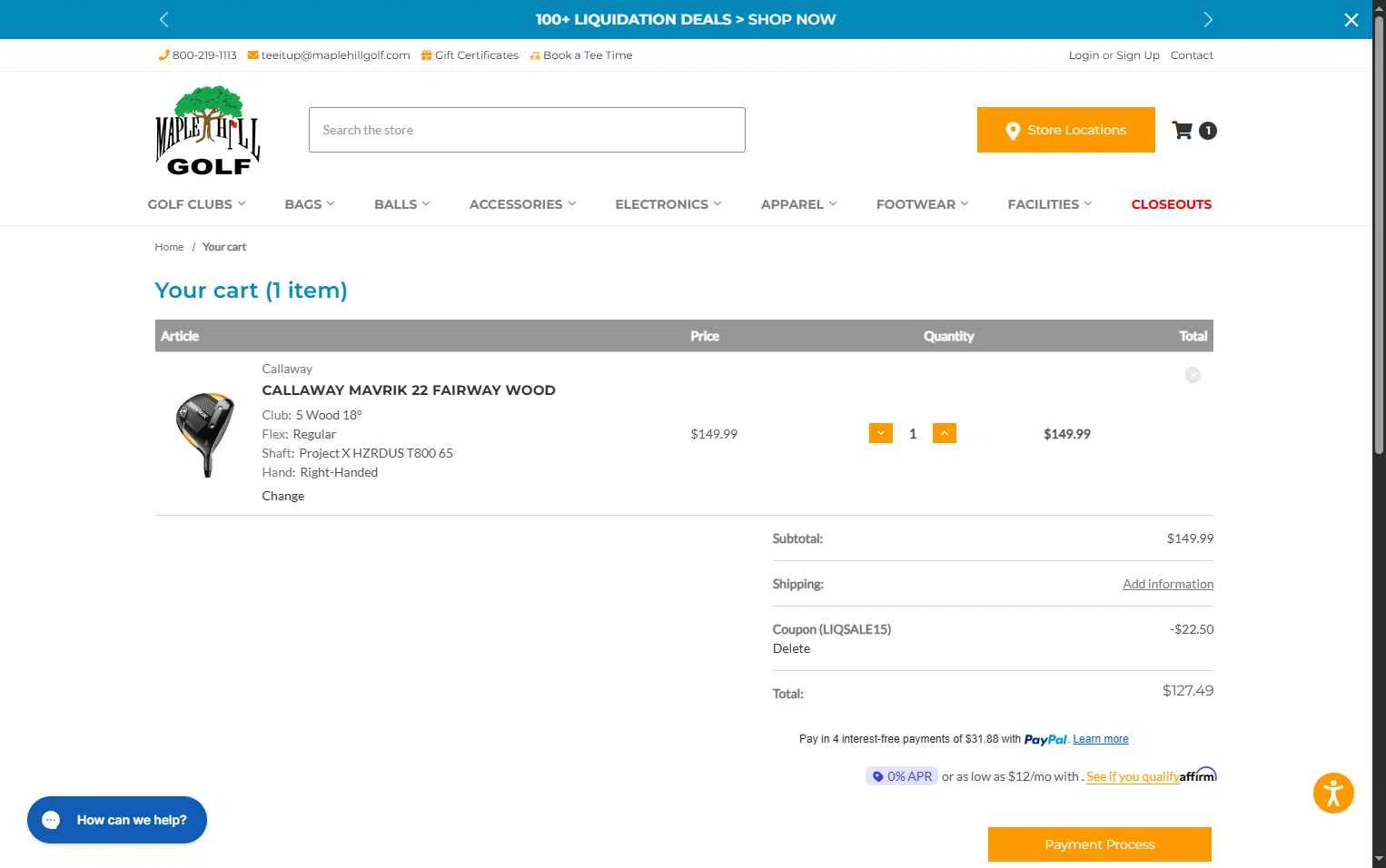Click the PayPal logo
Image resolution: width=1386 pixels, height=868 pixels.
click(1045, 739)
